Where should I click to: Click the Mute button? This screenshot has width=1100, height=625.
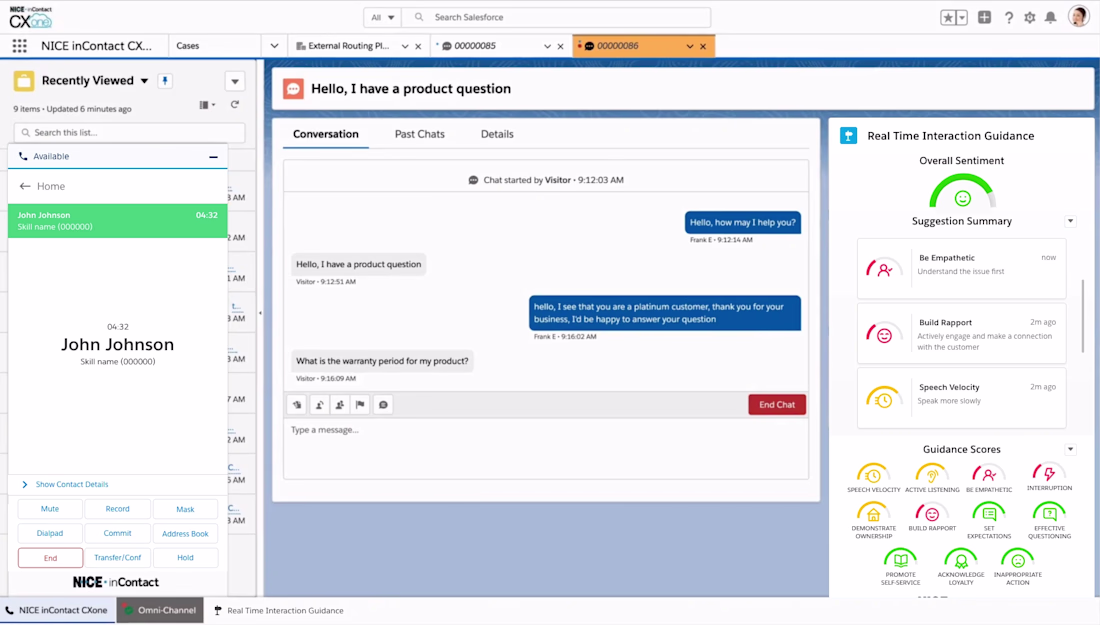[50, 509]
